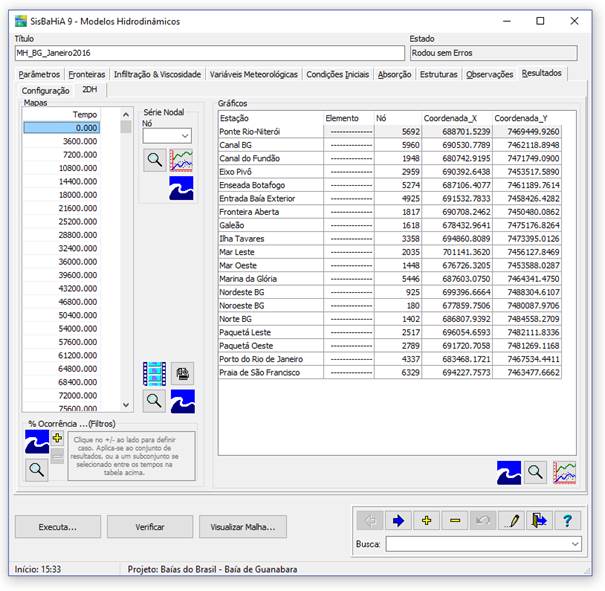The image size is (605, 591).
Task: Go to the Condições Iniciais tab
Action: 338,74
